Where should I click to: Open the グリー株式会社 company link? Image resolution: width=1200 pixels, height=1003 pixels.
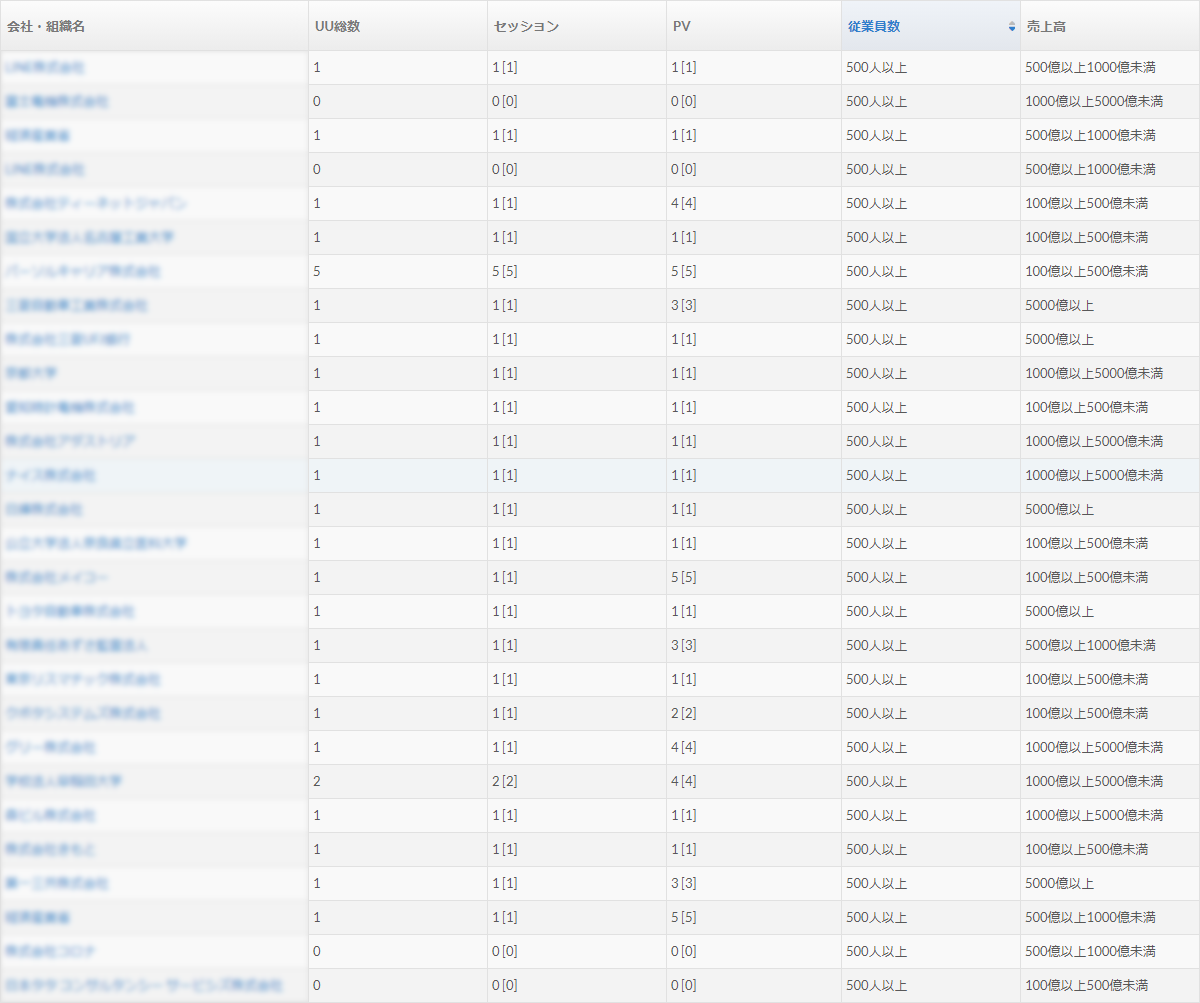(51, 747)
